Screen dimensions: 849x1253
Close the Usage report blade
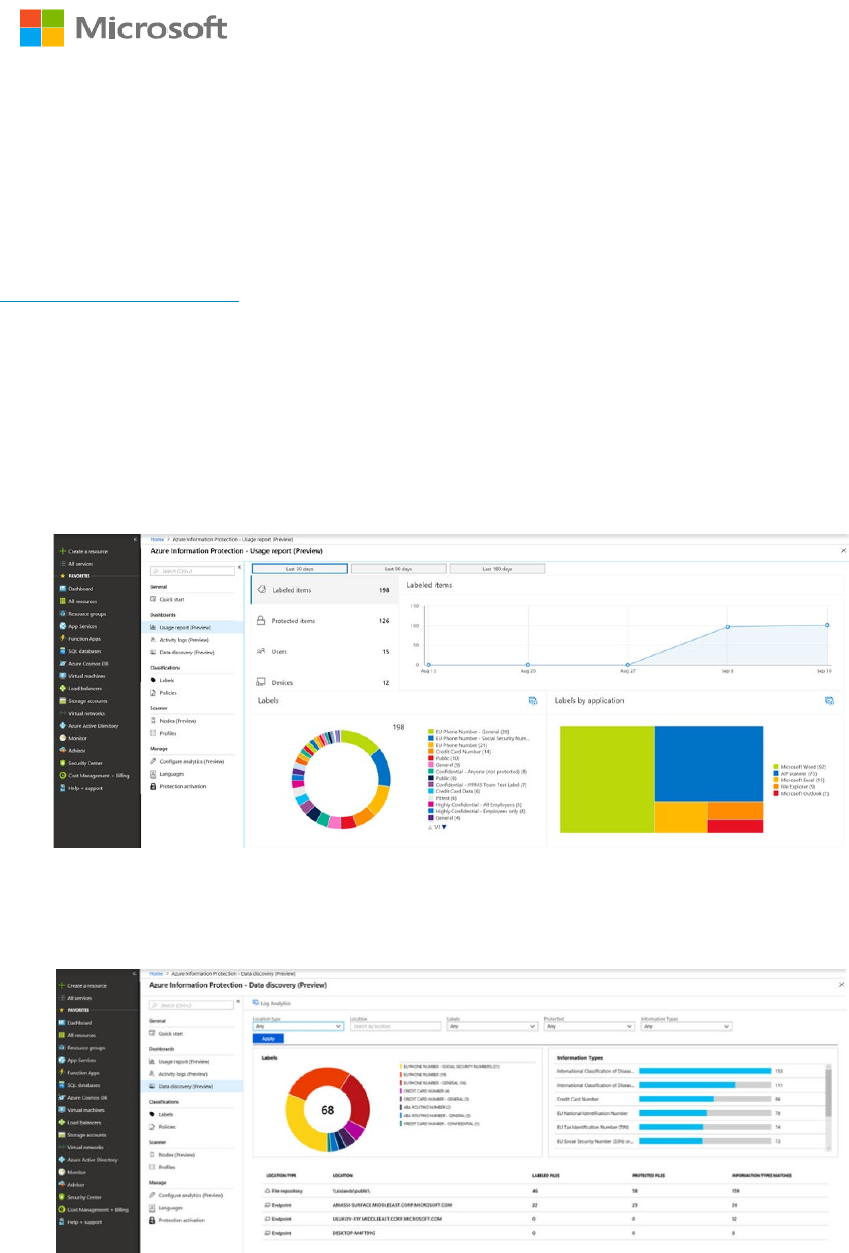pyautogui.click(x=842, y=550)
